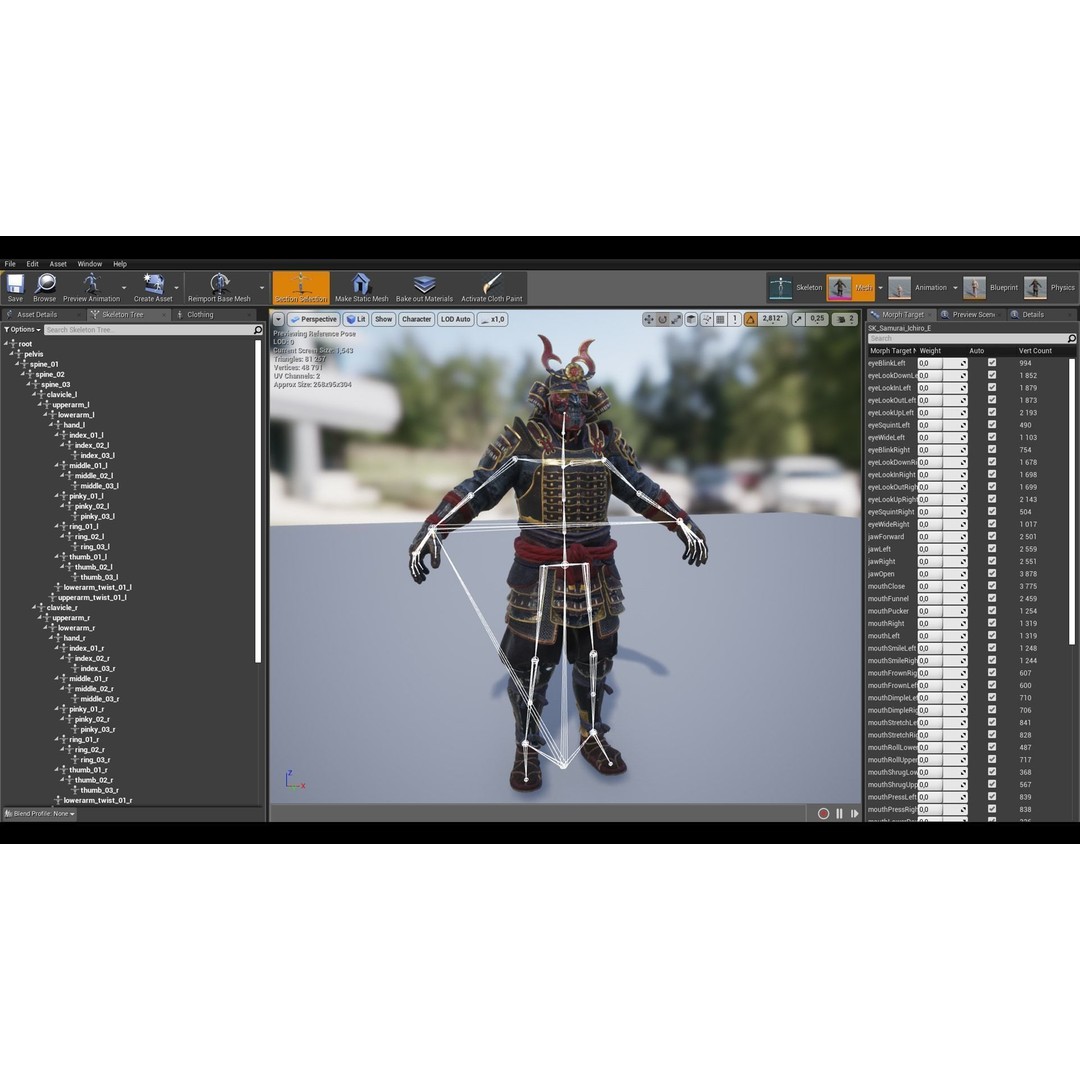Click the camera speed button showing 2

[845, 319]
